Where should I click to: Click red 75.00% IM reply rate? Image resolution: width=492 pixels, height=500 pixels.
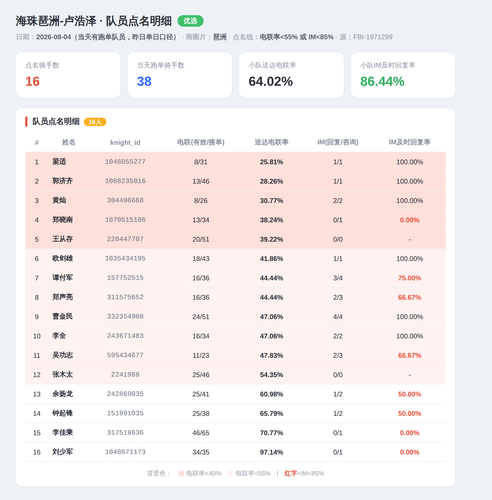click(x=409, y=278)
